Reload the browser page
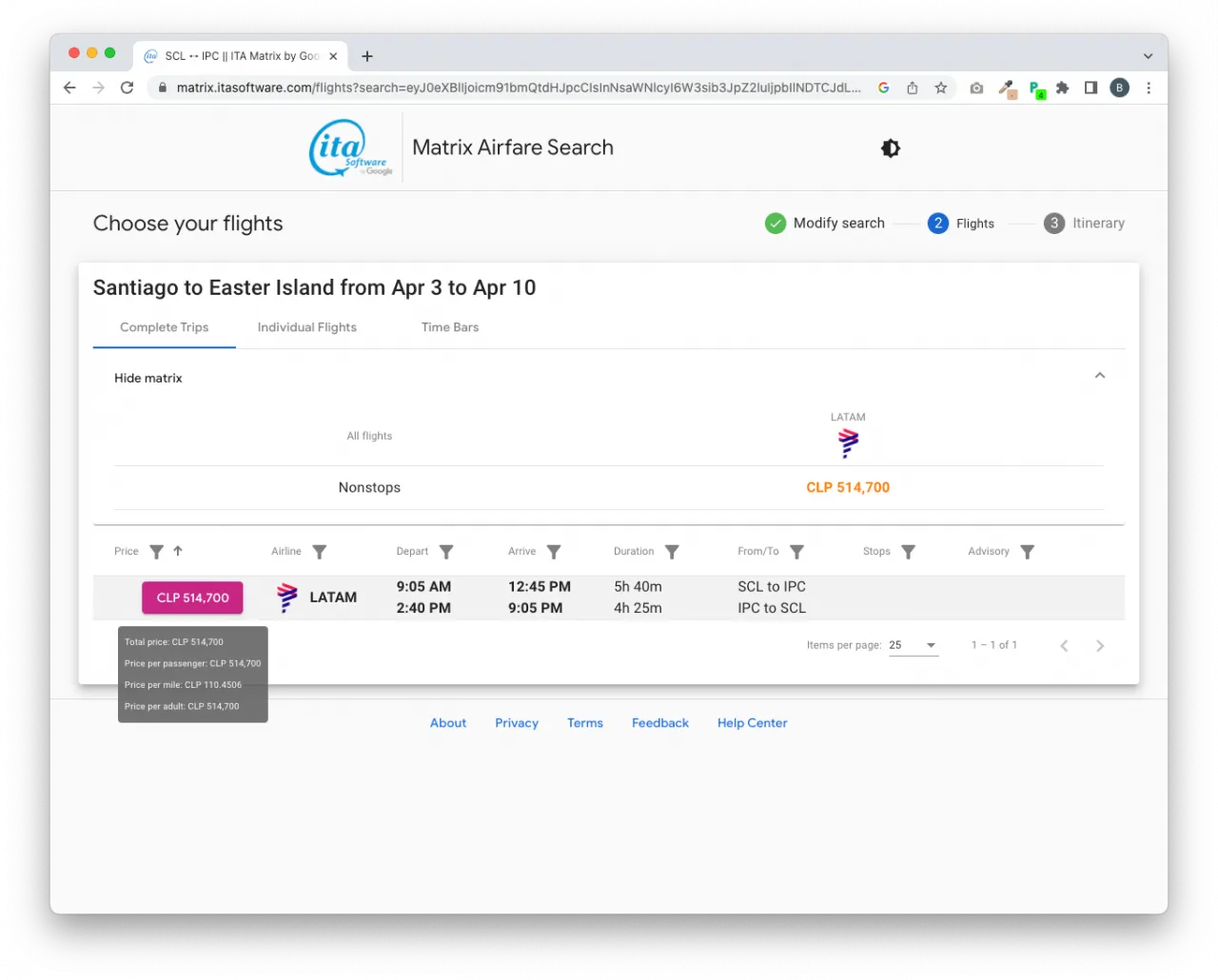Screen dimensions: 1218x980 pyautogui.click(x=127, y=88)
